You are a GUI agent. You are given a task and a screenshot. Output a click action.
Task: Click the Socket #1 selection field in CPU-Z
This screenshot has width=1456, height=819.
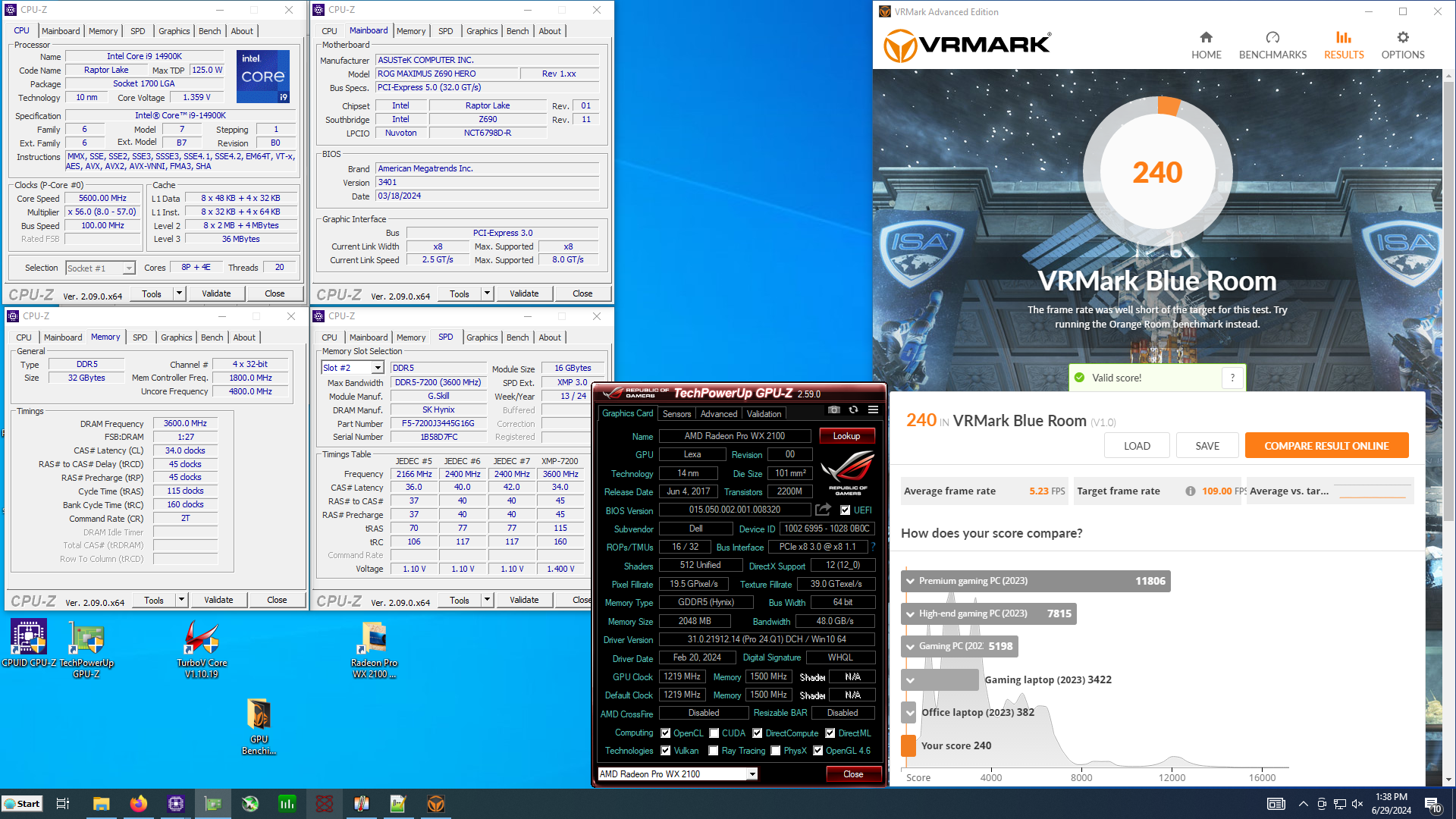click(100, 268)
